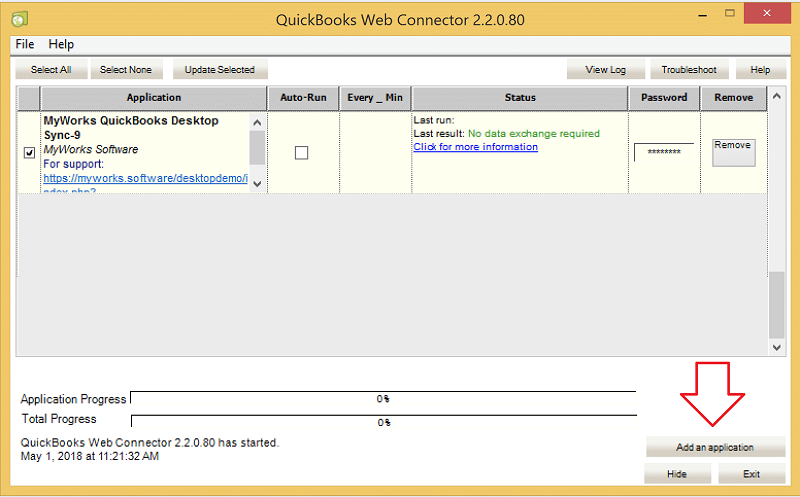Screen dimensions: 800x497
Task: Click the 'Last run:' status text
Action: (434, 120)
